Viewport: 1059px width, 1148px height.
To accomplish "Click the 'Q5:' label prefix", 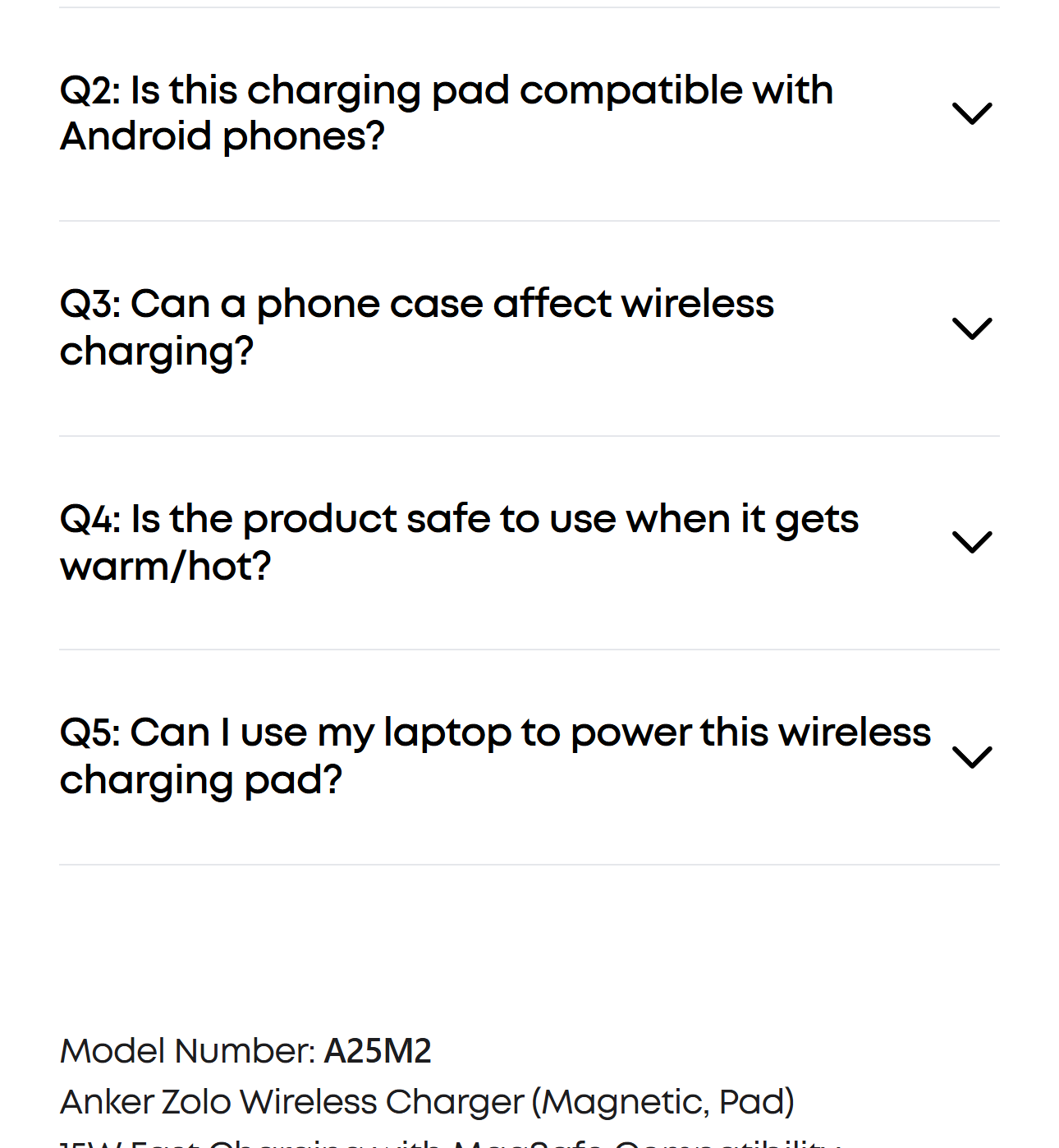I will click(90, 732).
